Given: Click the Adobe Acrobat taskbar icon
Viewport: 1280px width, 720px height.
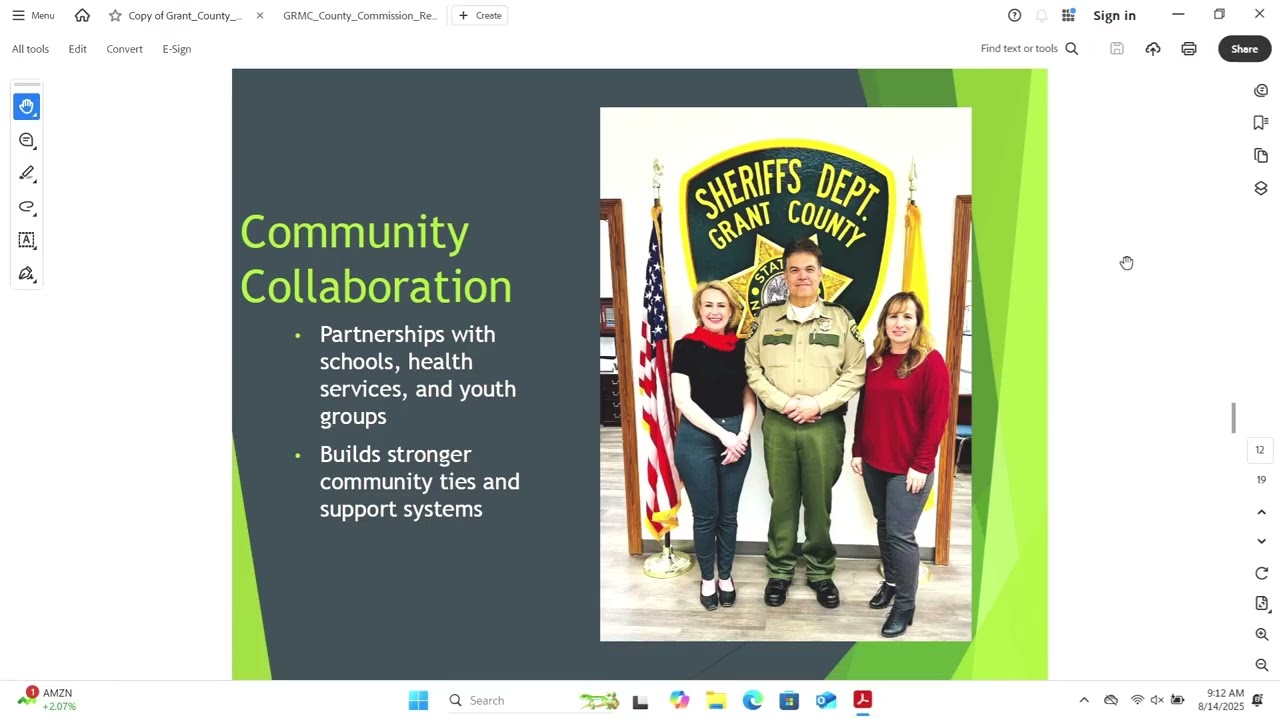Looking at the screenshot, I should click(862, 700).
